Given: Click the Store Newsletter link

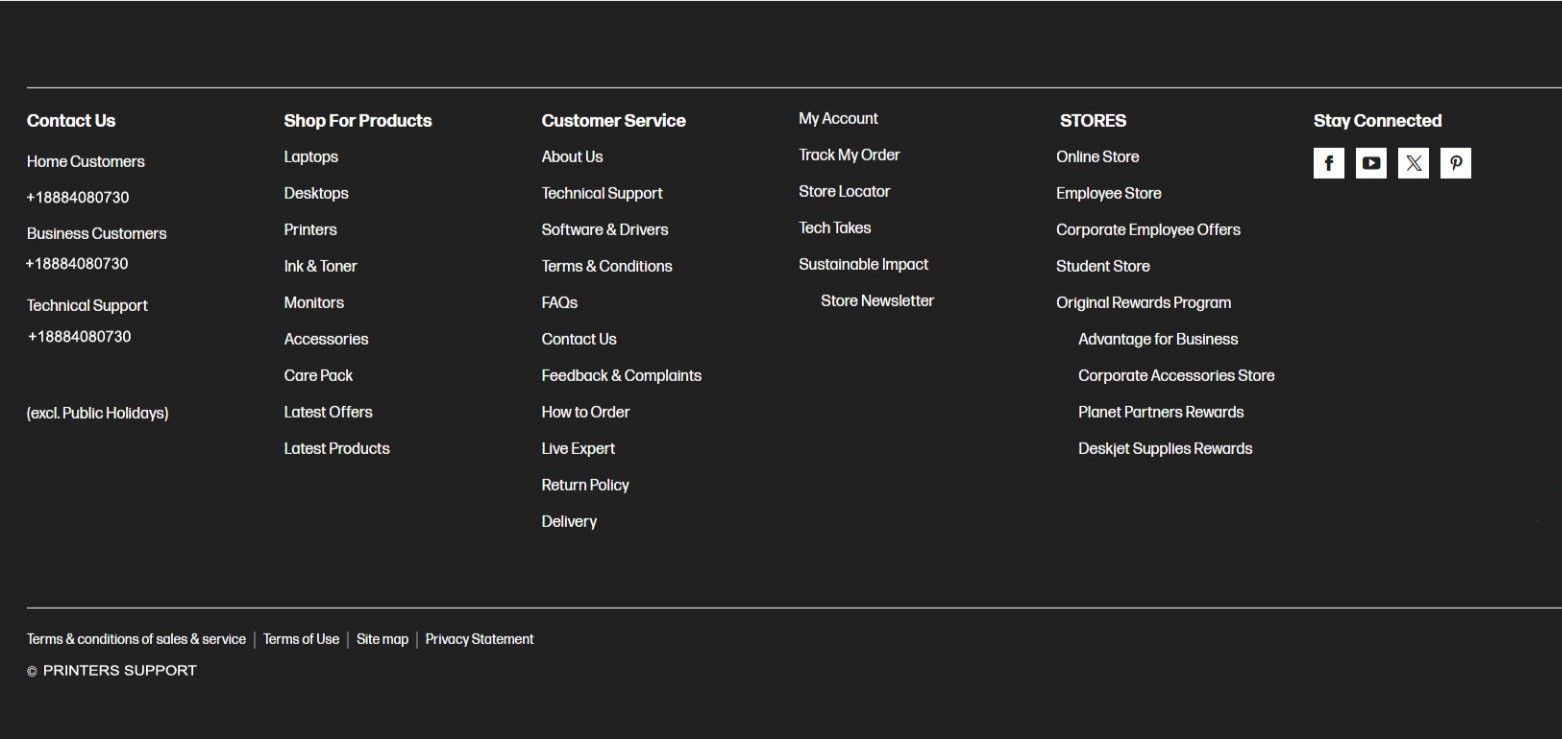Looking at the screenshot, I should [x=877, y=301].
